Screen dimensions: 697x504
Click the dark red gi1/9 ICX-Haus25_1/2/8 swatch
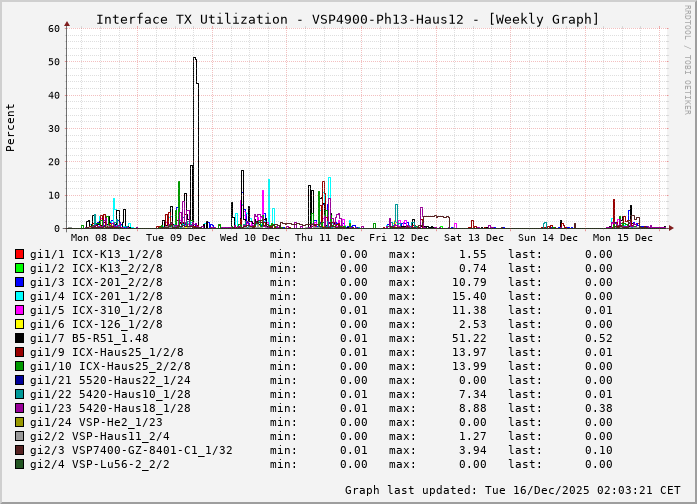(x=19, y=353)
